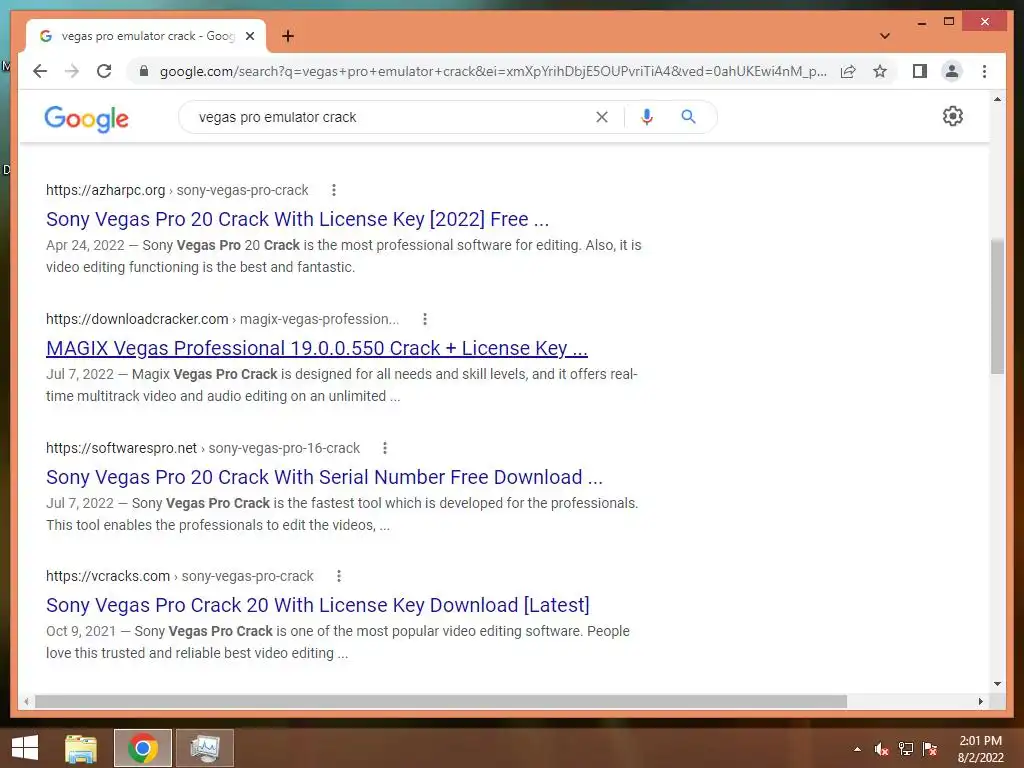Click the https://vcracks.com URL text
This screenshot has width=1024, height=768.
coord(108,576)
